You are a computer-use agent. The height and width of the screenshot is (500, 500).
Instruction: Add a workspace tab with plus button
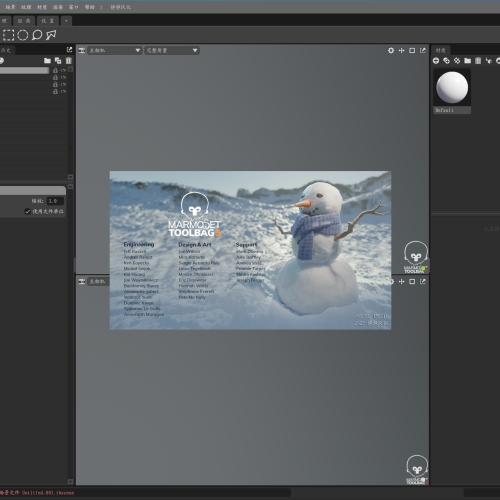pyautogui.click(x=66, y=21)
